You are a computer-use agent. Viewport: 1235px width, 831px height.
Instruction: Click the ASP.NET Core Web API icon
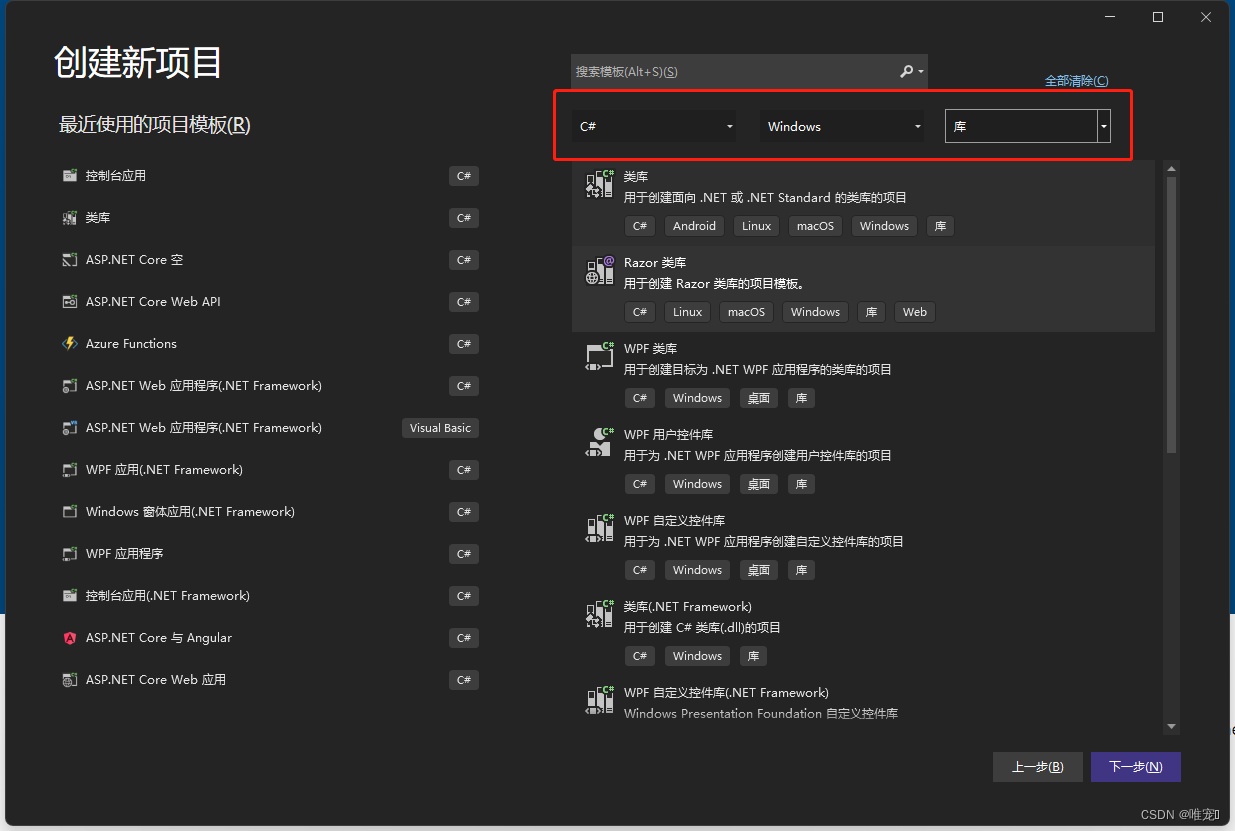(70, 302)
